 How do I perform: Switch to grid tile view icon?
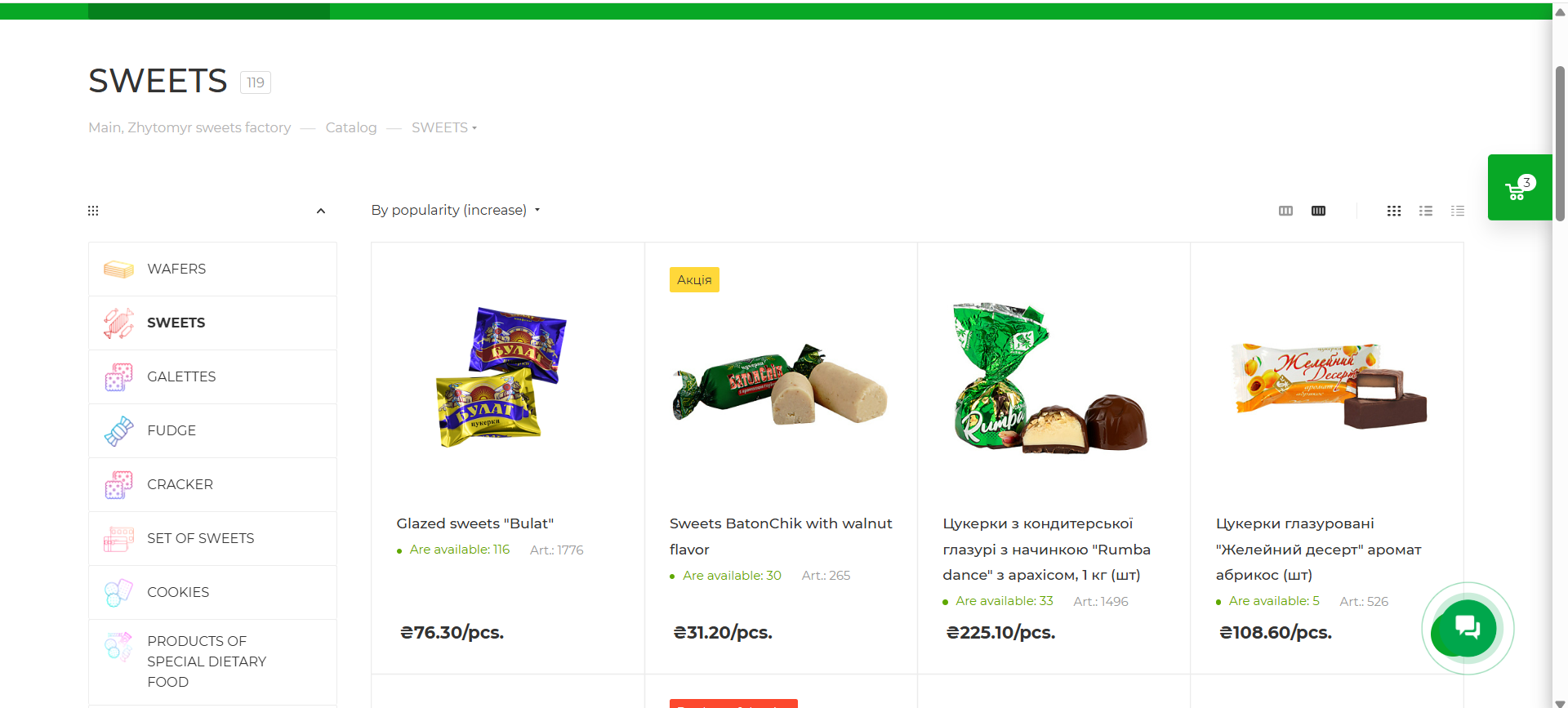pyautogui.click(x=1394, y=211)
